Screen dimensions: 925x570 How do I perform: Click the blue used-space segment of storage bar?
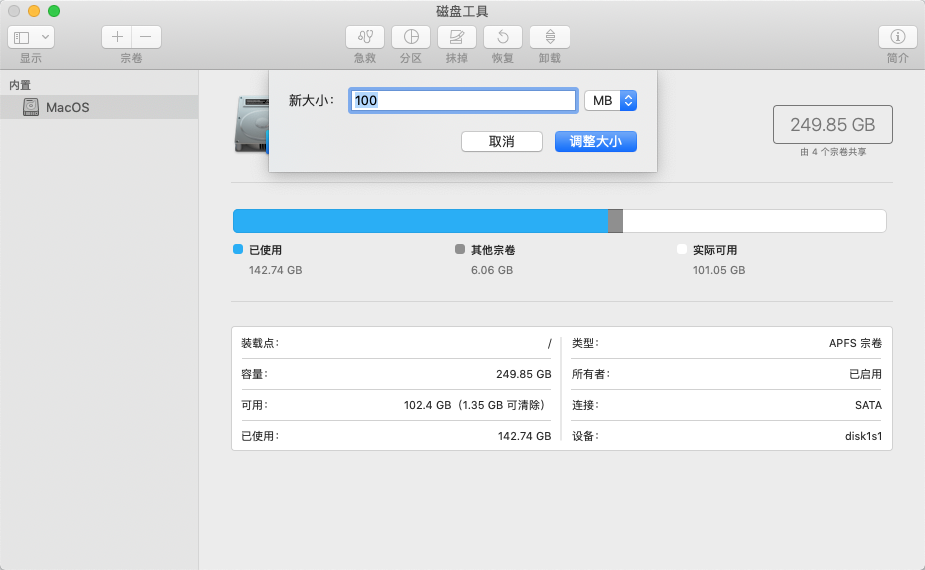pyautogui.click(x=421, y=221)
